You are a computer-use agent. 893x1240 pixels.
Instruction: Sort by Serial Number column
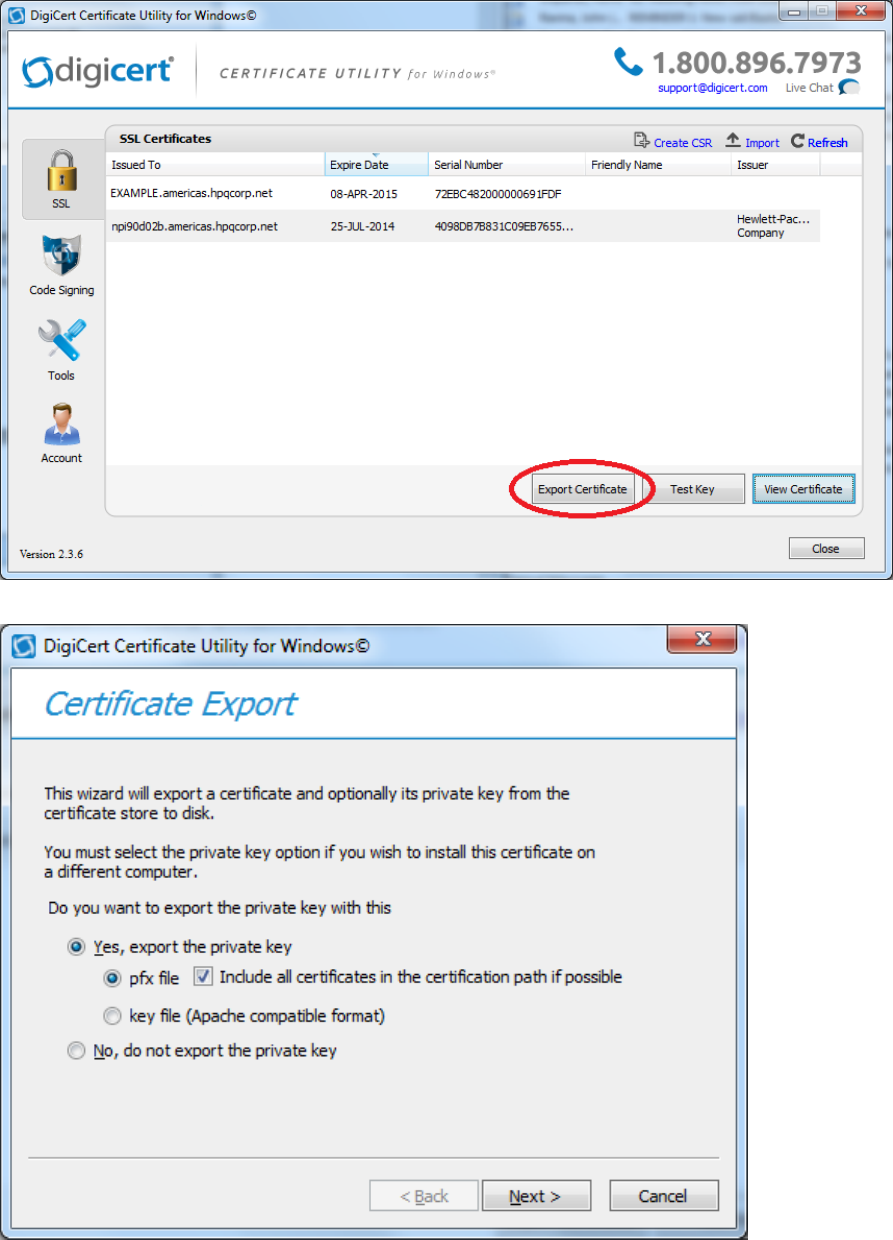click(507, 165)
